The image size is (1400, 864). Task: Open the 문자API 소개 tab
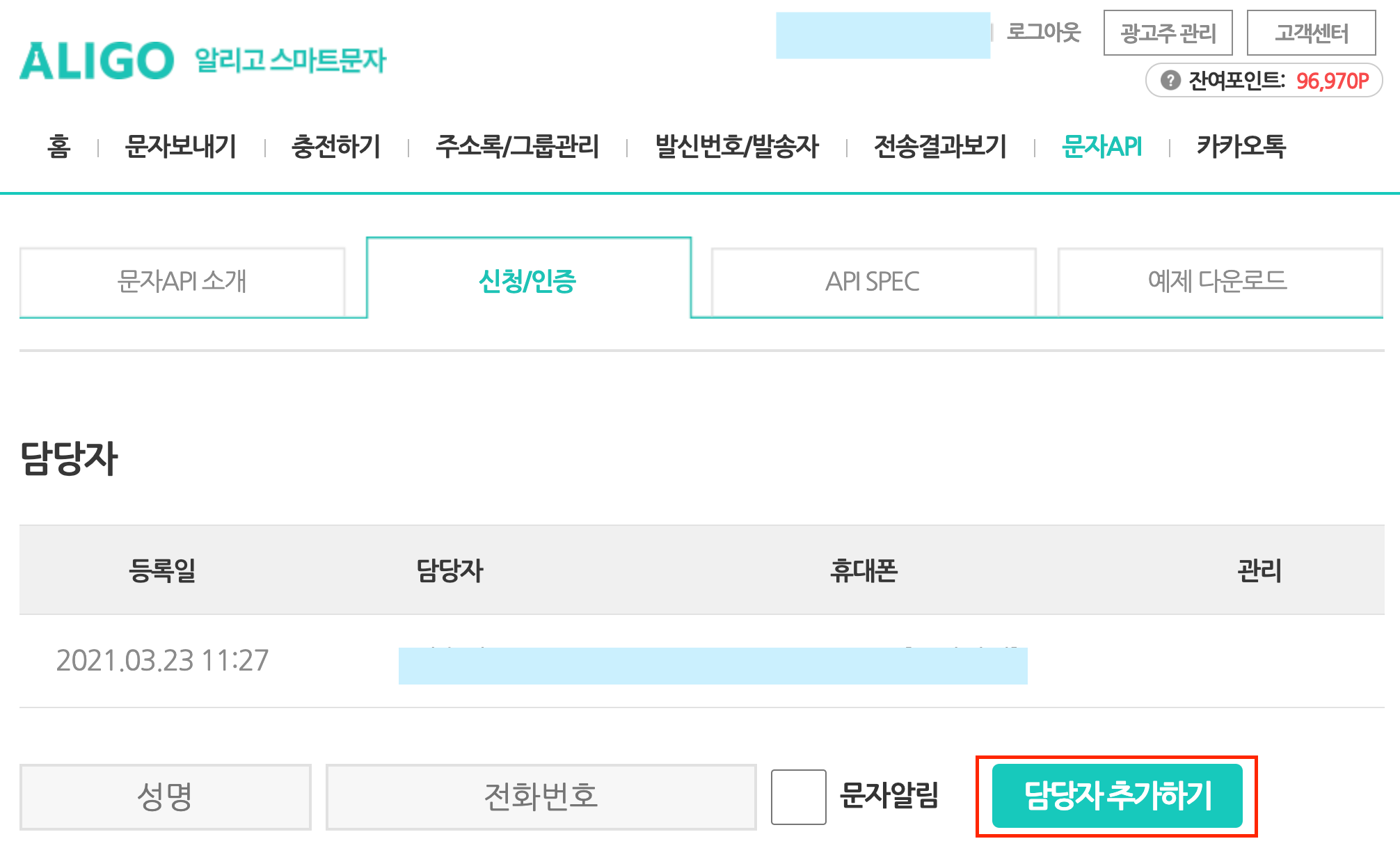[x=182, y=282]
